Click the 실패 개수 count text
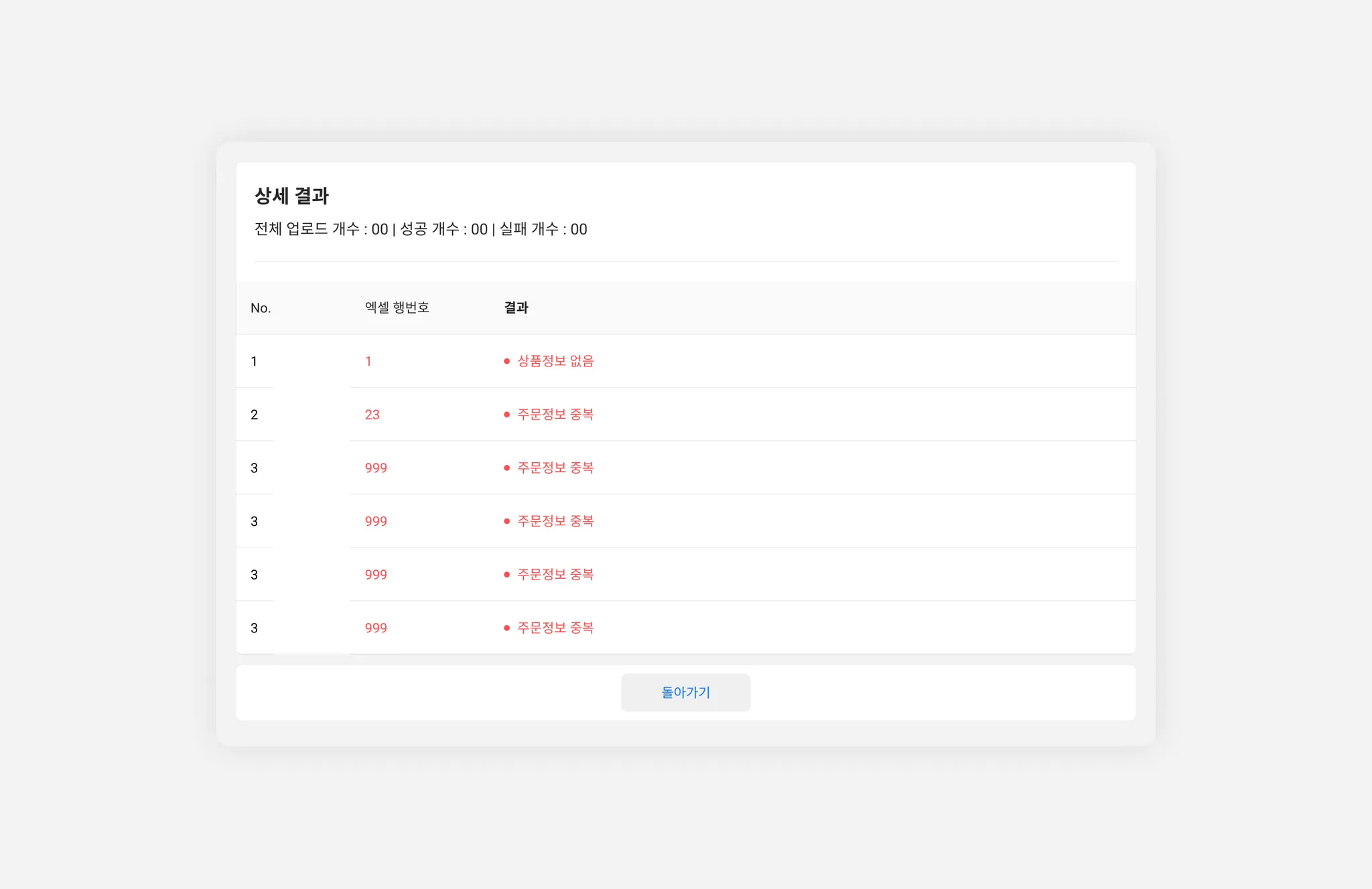 pos(543,229)
